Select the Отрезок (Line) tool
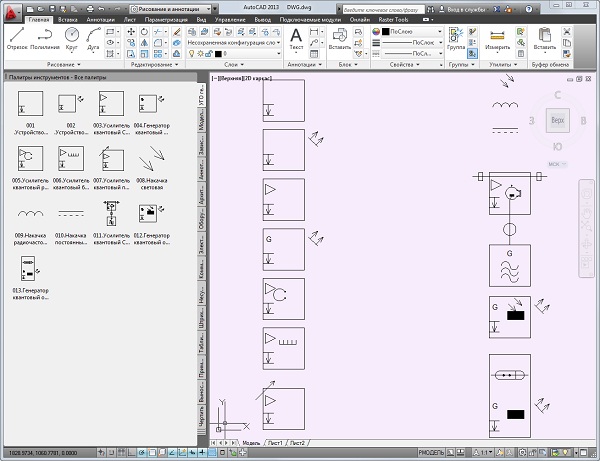The height and width of the screenshot is (461, 600). 17,38
